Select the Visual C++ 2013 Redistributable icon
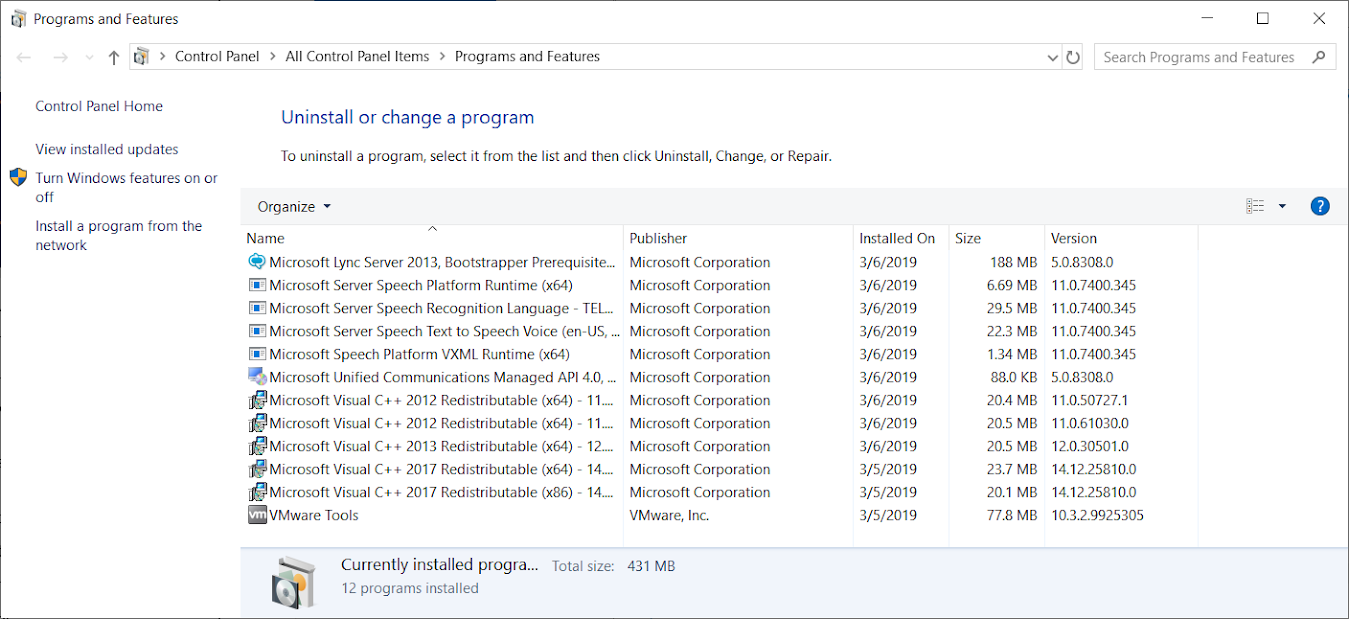The width and height of the screenshot is (1349, 619). pyautogui.click(x=257, y=446)
